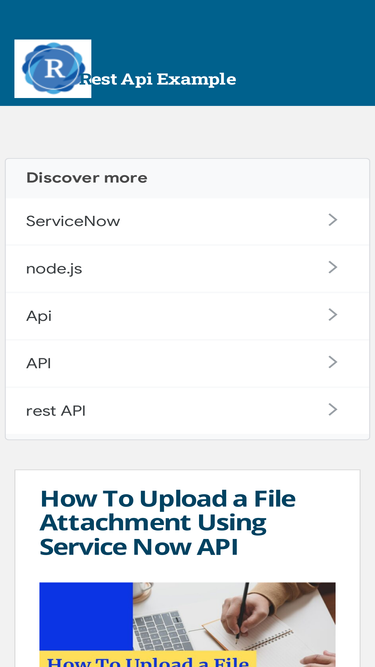Viewport: 375px width, 667px height.
Task: Open the 'Api' mixed-case suggestion
Action: [188, 316]
